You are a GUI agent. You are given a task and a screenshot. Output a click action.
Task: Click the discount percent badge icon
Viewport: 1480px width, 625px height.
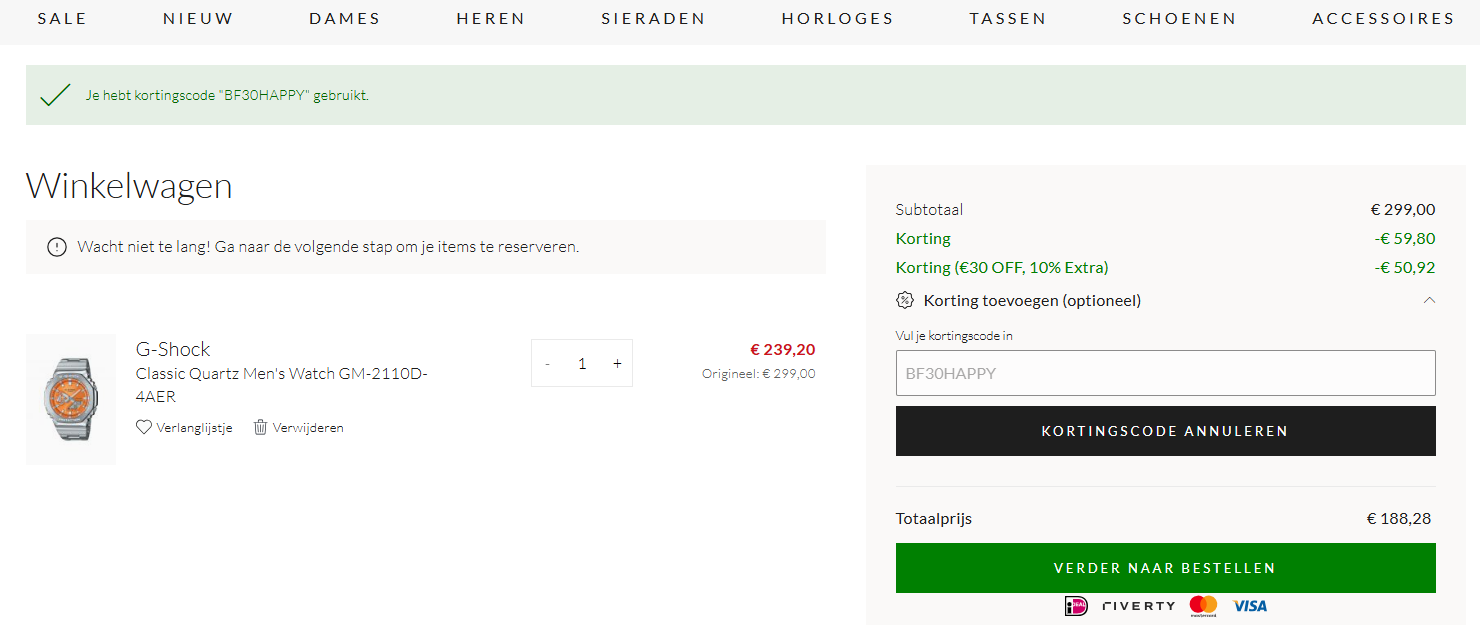905,300
